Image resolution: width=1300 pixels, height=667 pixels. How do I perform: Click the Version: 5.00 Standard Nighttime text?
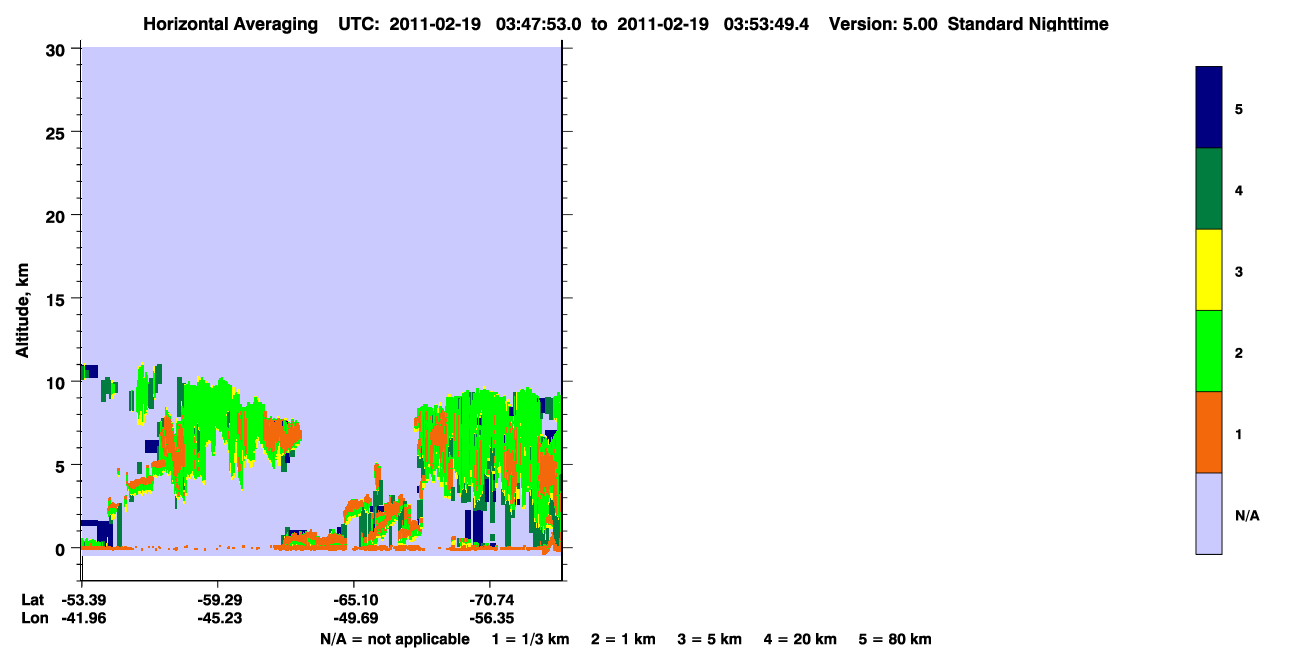[968, 23]
